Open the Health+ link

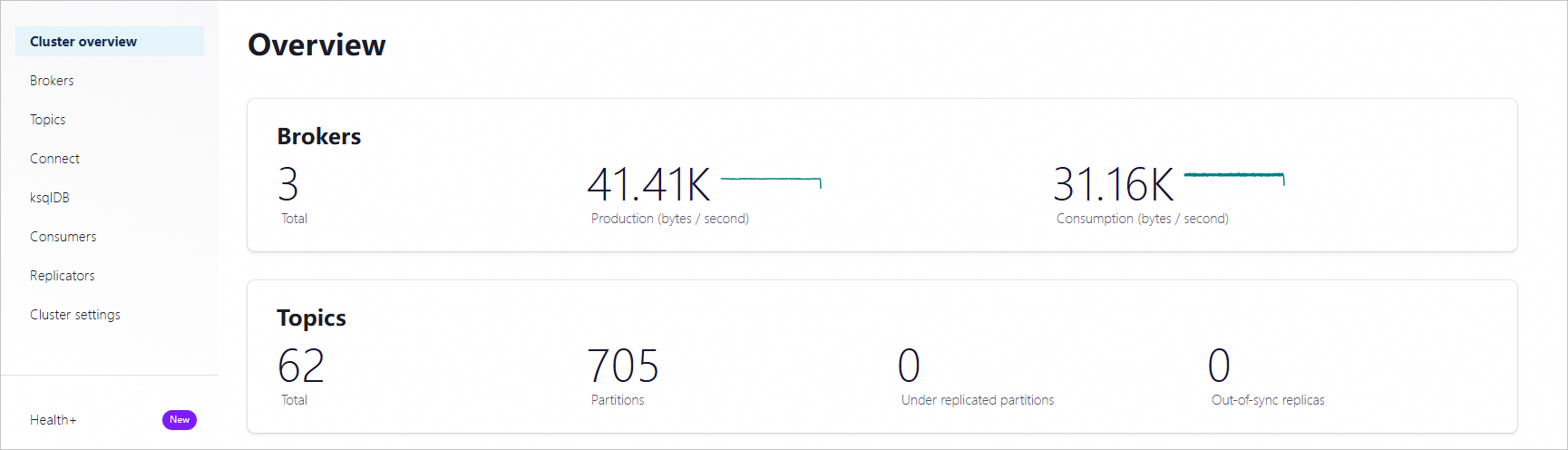click(x=54, y=420)
